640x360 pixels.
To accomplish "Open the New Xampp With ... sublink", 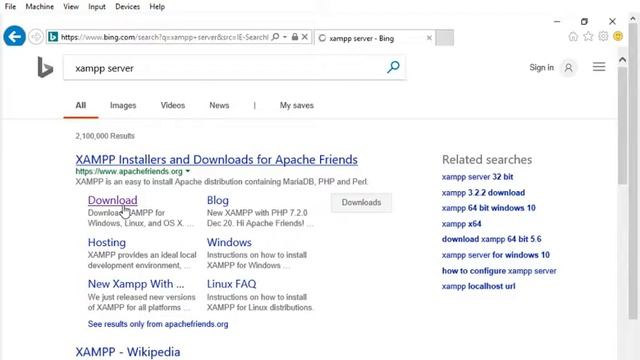I will pos(136,284).
